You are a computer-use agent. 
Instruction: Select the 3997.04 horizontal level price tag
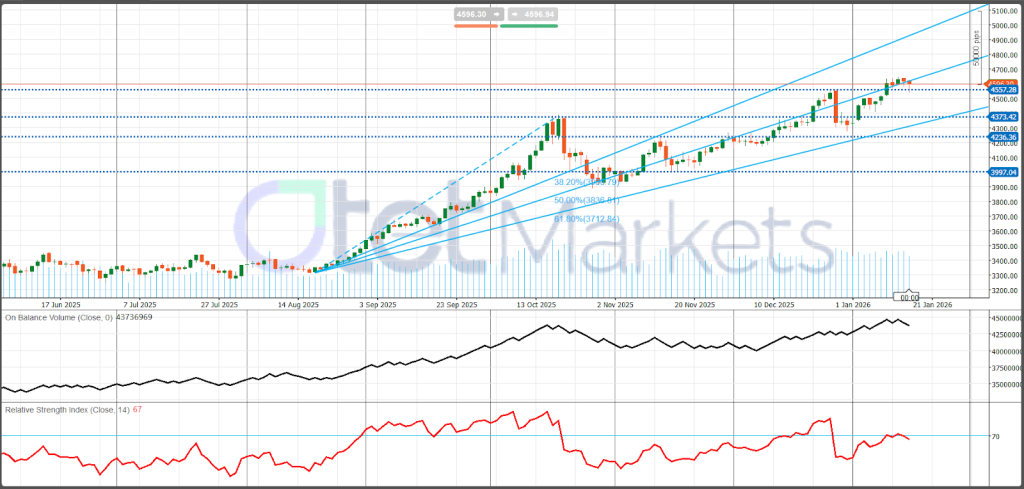[x=1002, y=172]
